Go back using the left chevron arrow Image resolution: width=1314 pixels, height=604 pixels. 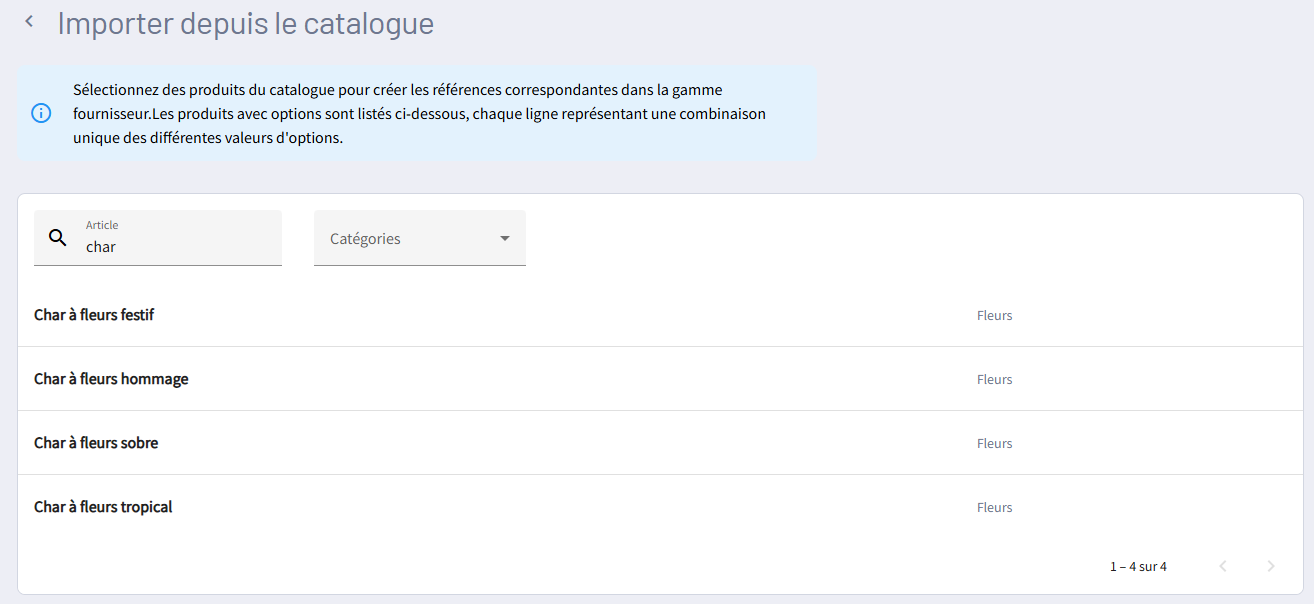tap(29, 22)
